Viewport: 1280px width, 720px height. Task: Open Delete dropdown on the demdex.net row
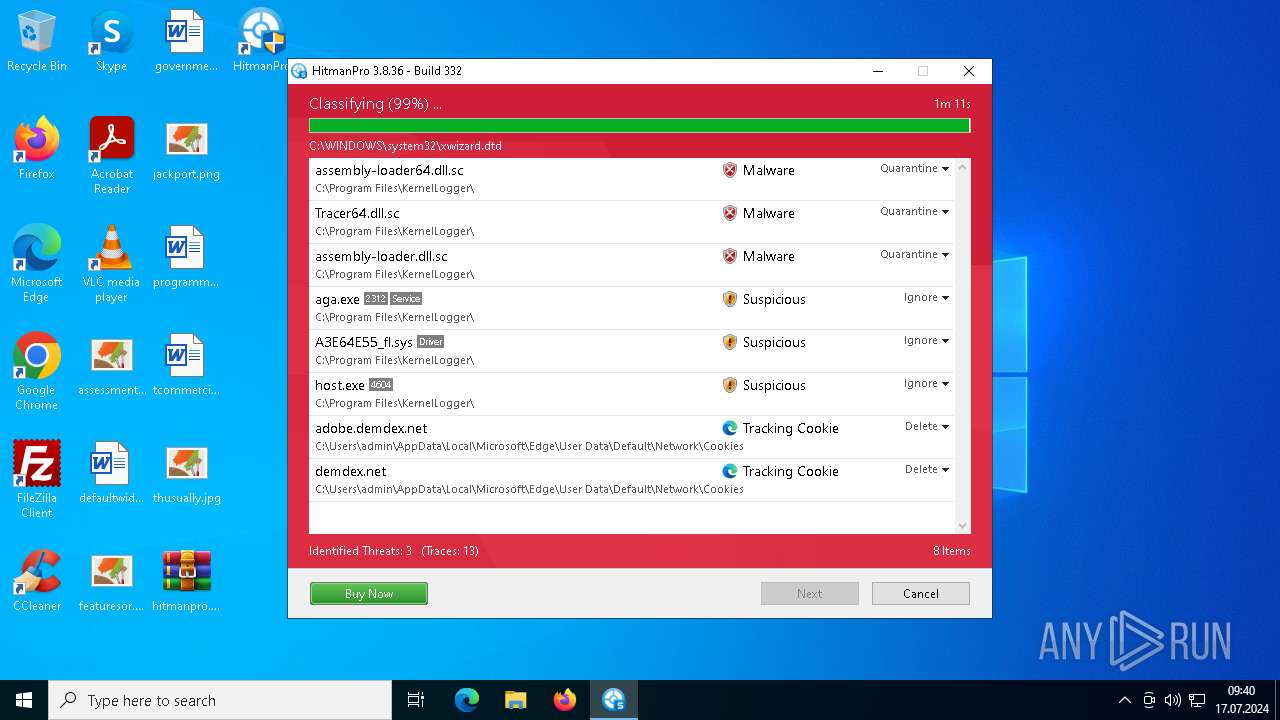pyautogui.click(x=927, y=469)
